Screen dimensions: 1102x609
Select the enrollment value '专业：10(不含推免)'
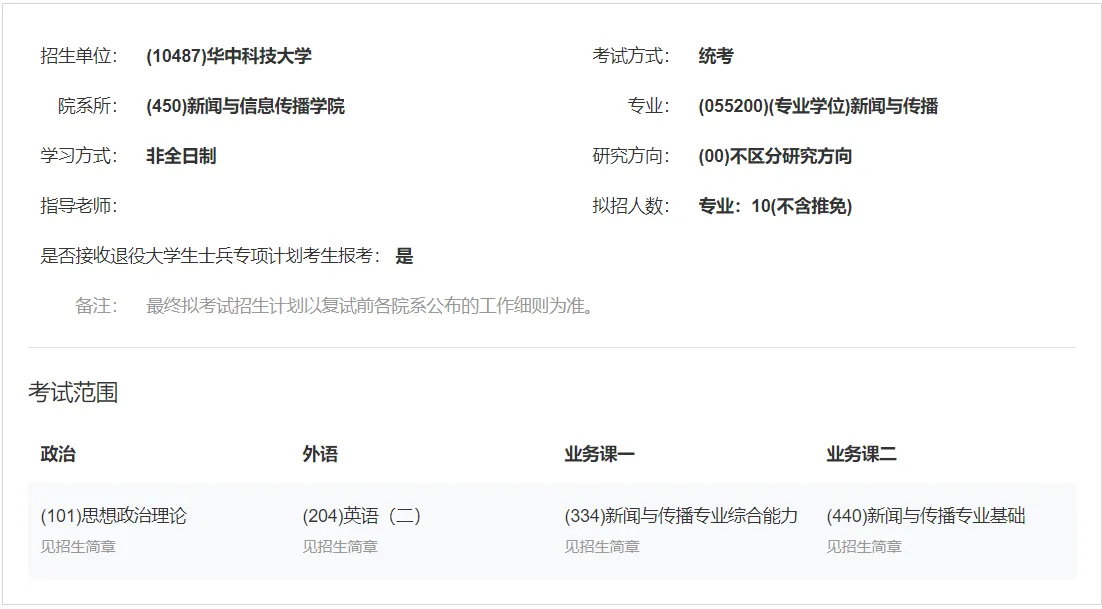tap(775, 206)
